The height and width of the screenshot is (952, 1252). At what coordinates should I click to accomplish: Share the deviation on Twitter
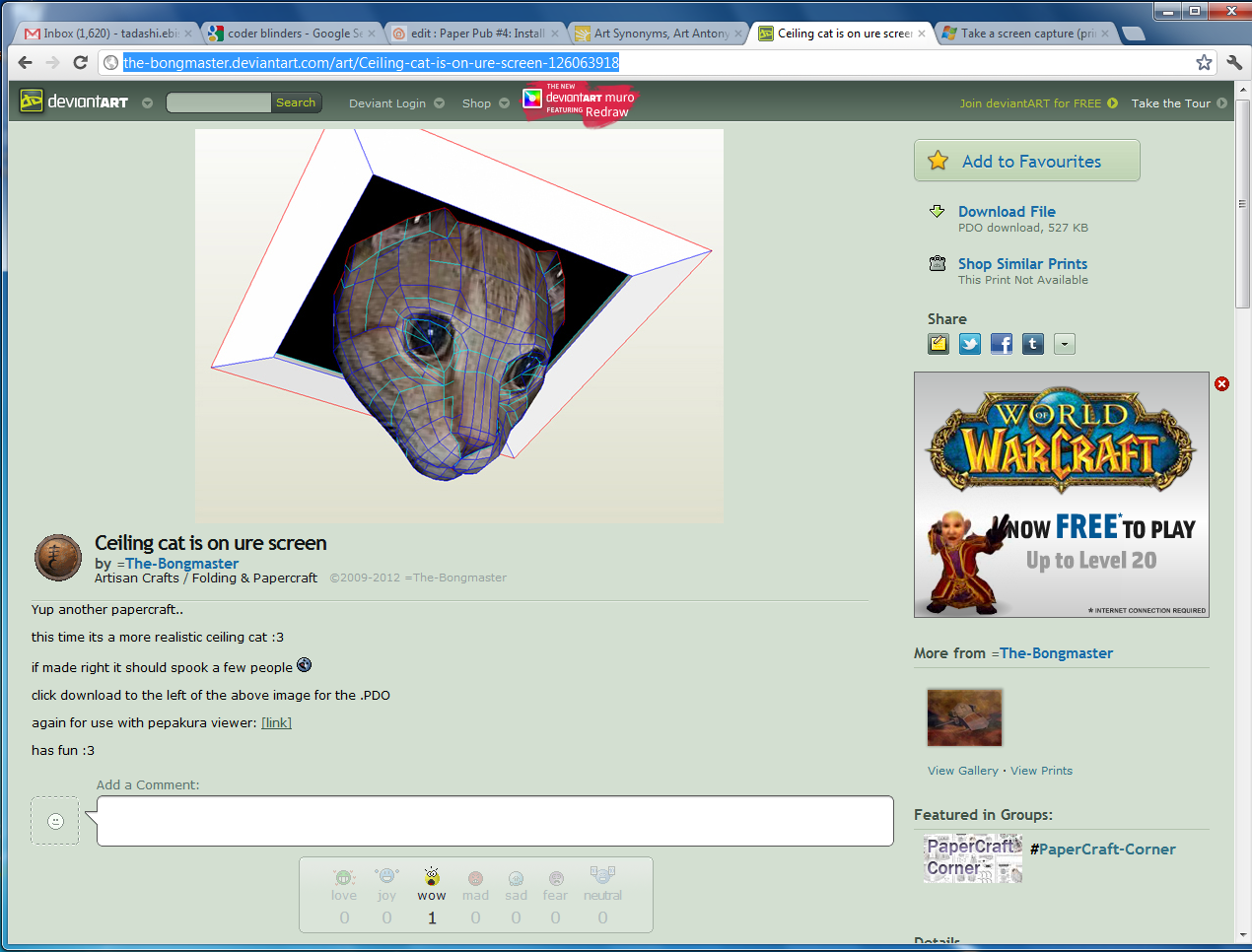970,344
